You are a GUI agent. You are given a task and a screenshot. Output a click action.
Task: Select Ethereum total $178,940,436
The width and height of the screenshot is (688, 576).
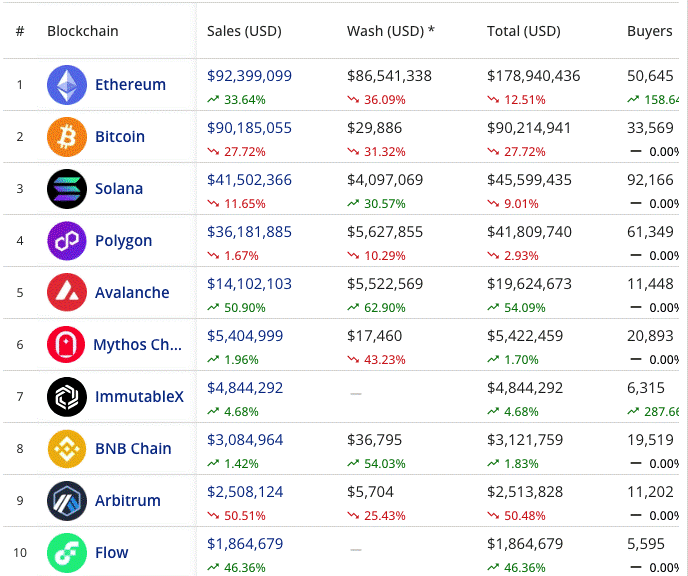pyautogui.click(x=534, y=76)
